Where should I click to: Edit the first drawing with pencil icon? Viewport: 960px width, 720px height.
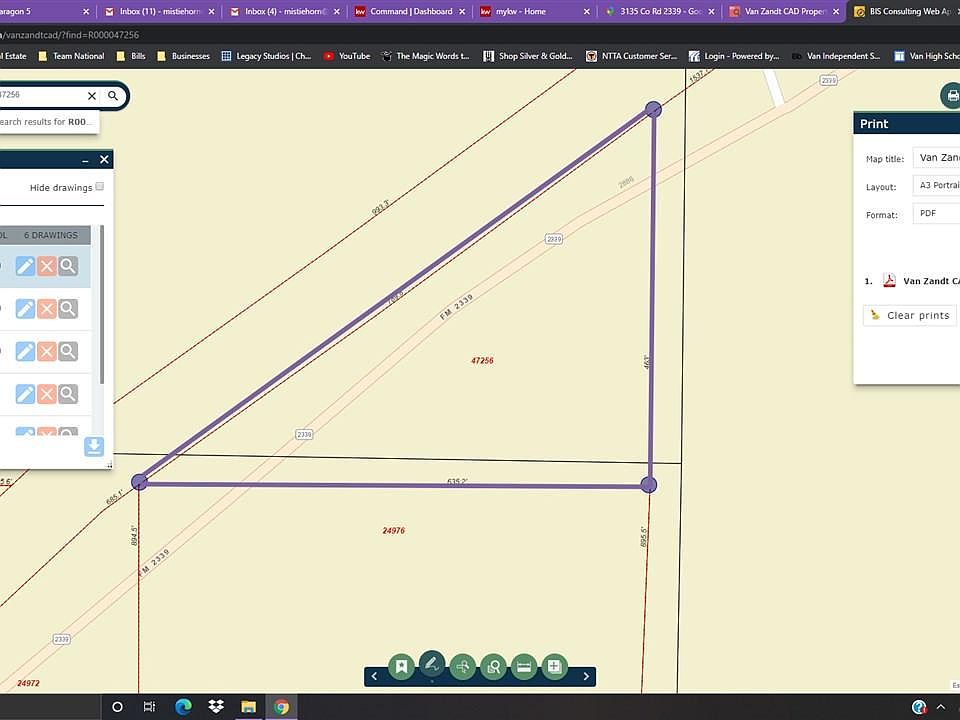pos(25,266)
